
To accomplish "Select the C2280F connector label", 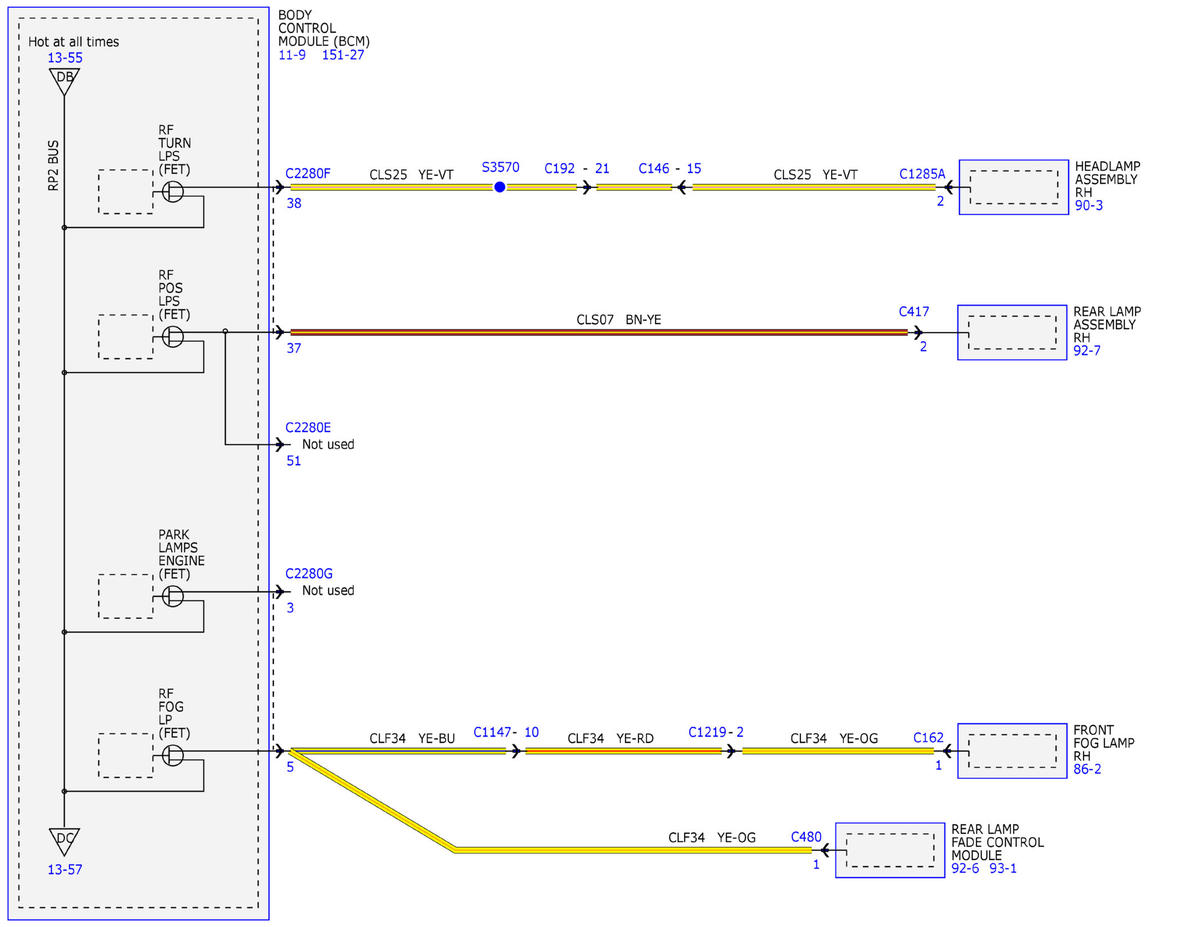I will click(308, 173).
